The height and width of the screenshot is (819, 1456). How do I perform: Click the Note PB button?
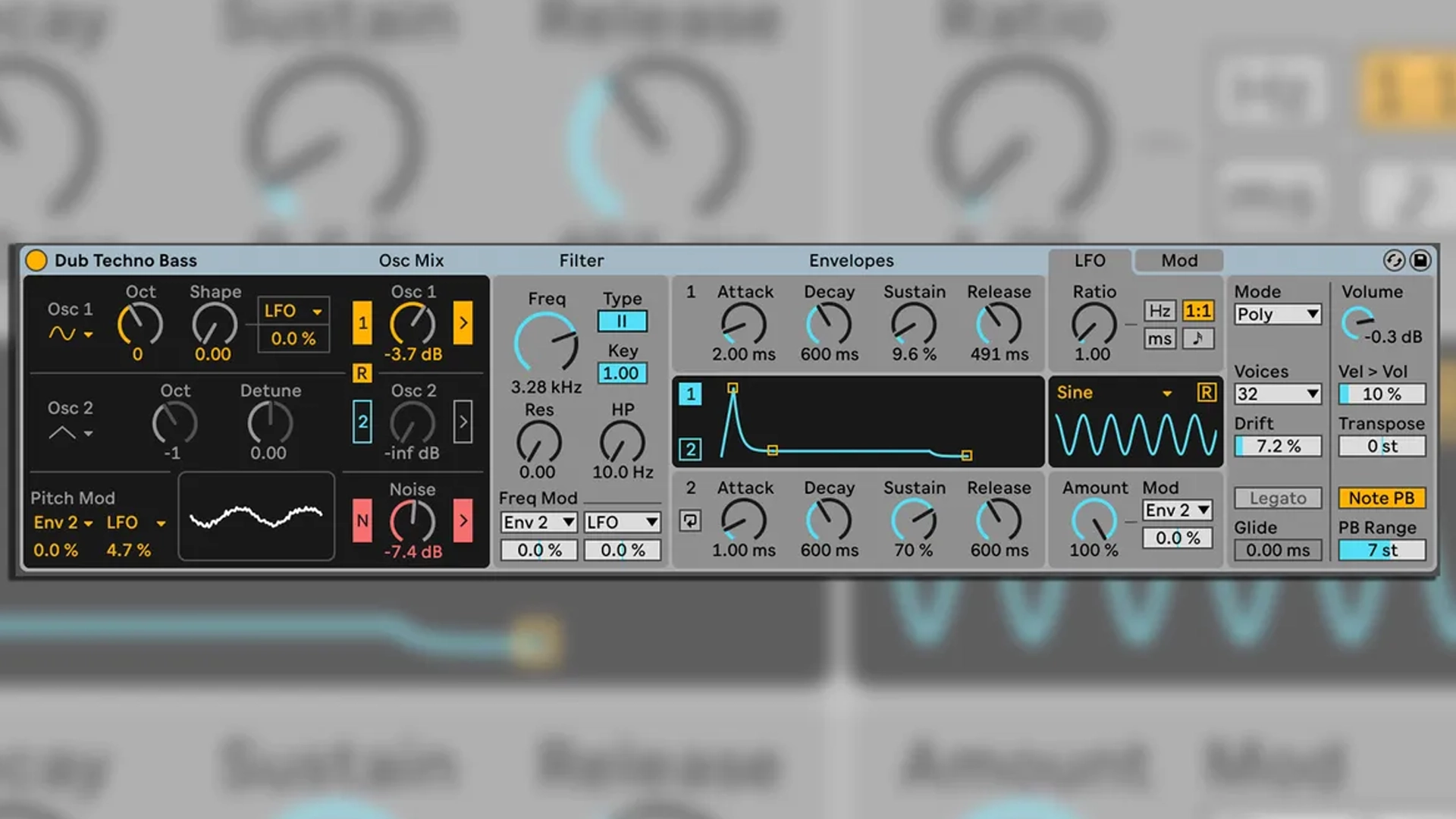pyautogui.click(x=1381, y=498)
